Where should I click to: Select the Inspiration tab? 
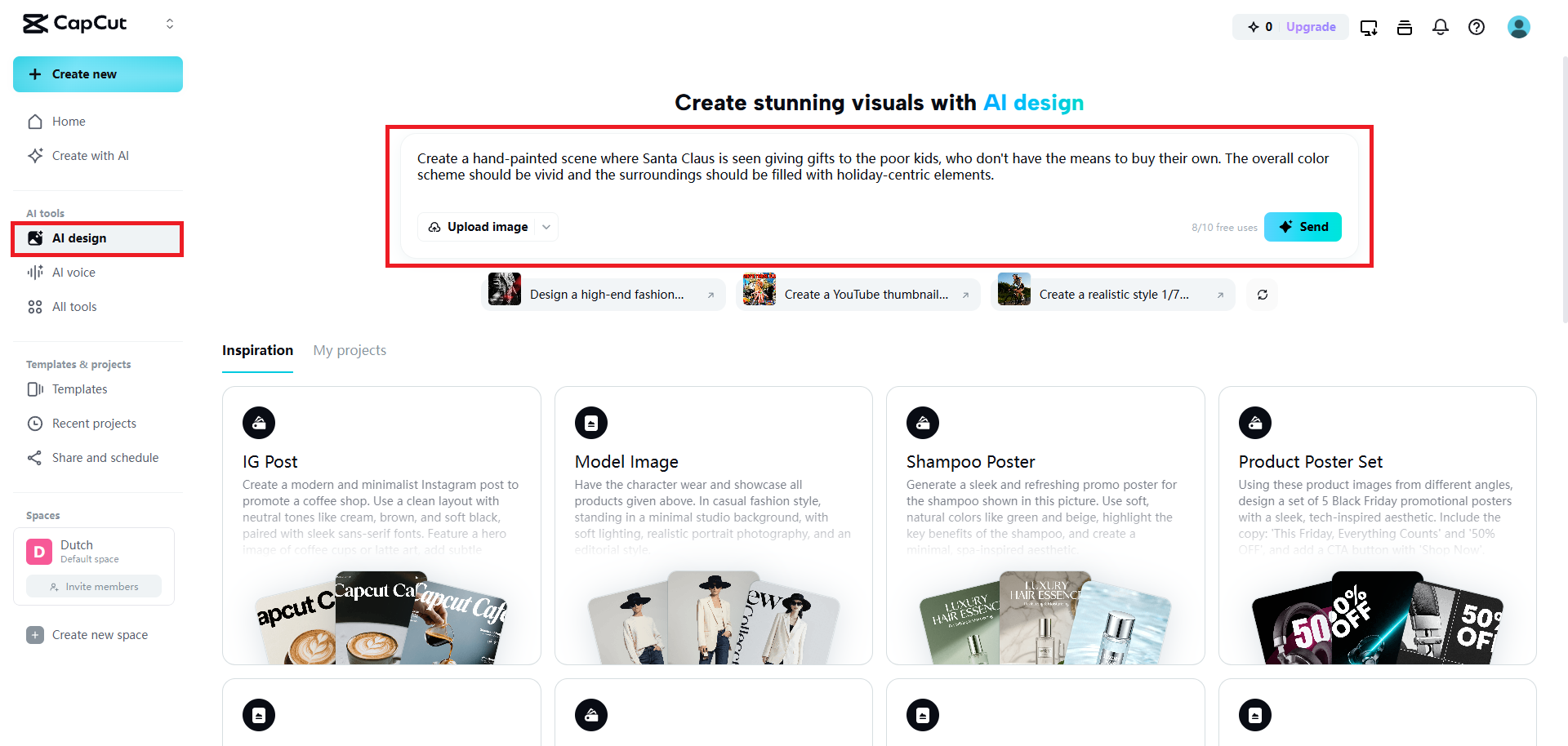tap(257, 350)
